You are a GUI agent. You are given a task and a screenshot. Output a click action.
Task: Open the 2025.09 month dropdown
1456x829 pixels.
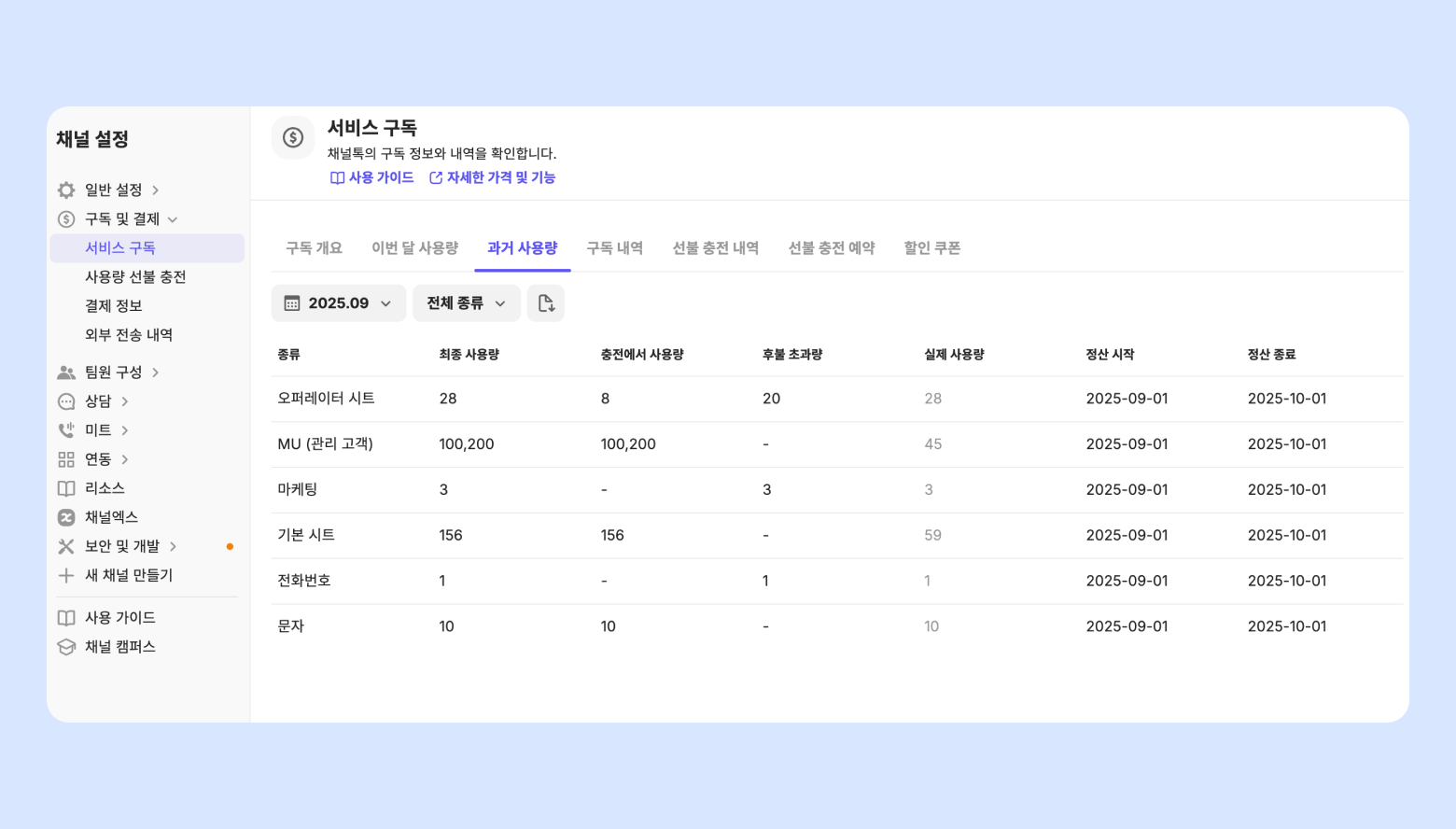coord(339,303)
